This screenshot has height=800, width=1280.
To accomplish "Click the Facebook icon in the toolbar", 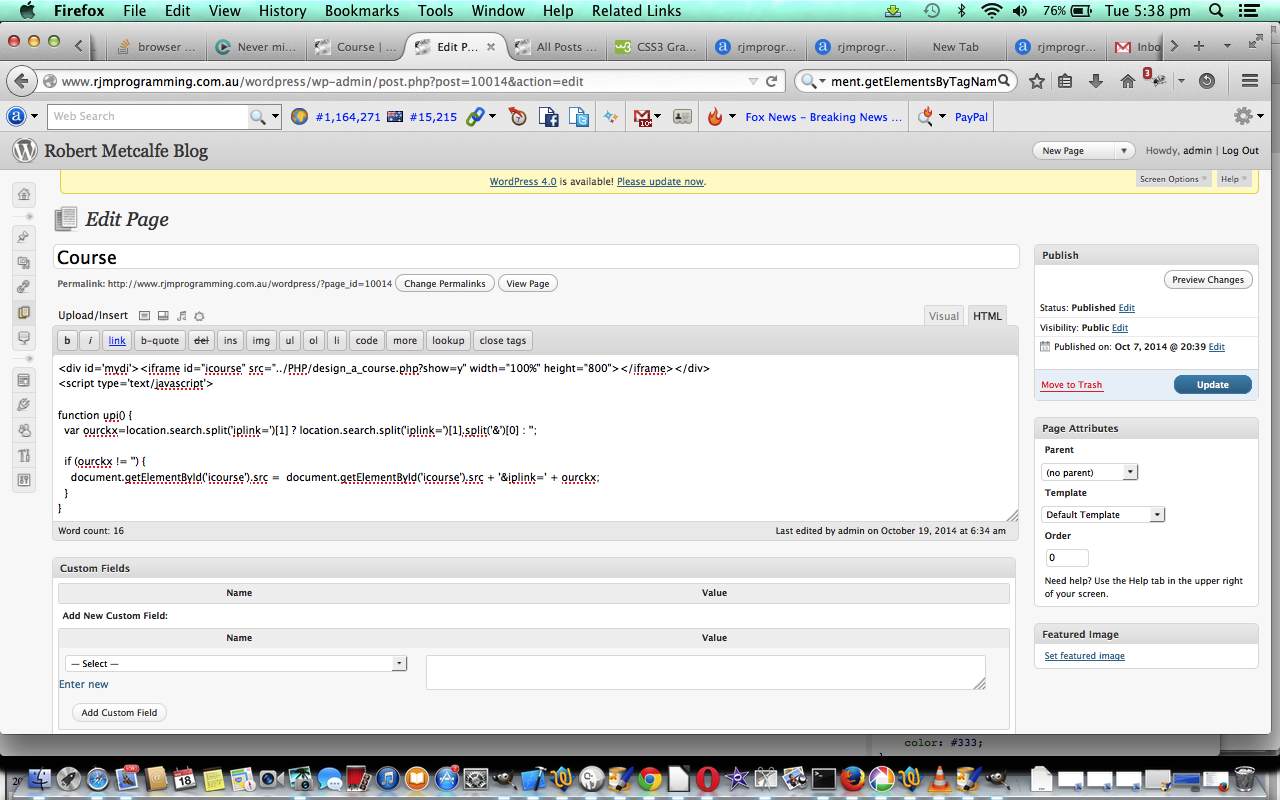I will [x=548, y=117].
